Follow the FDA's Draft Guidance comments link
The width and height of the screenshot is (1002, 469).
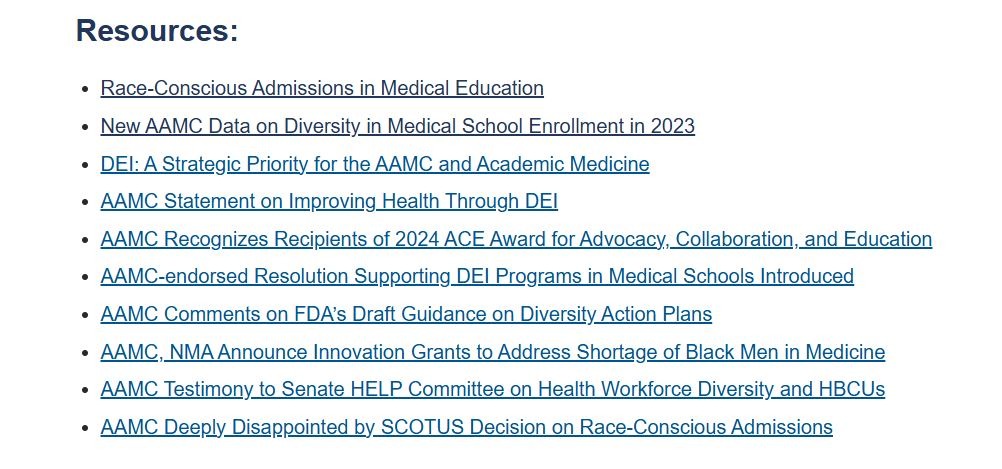406,314
